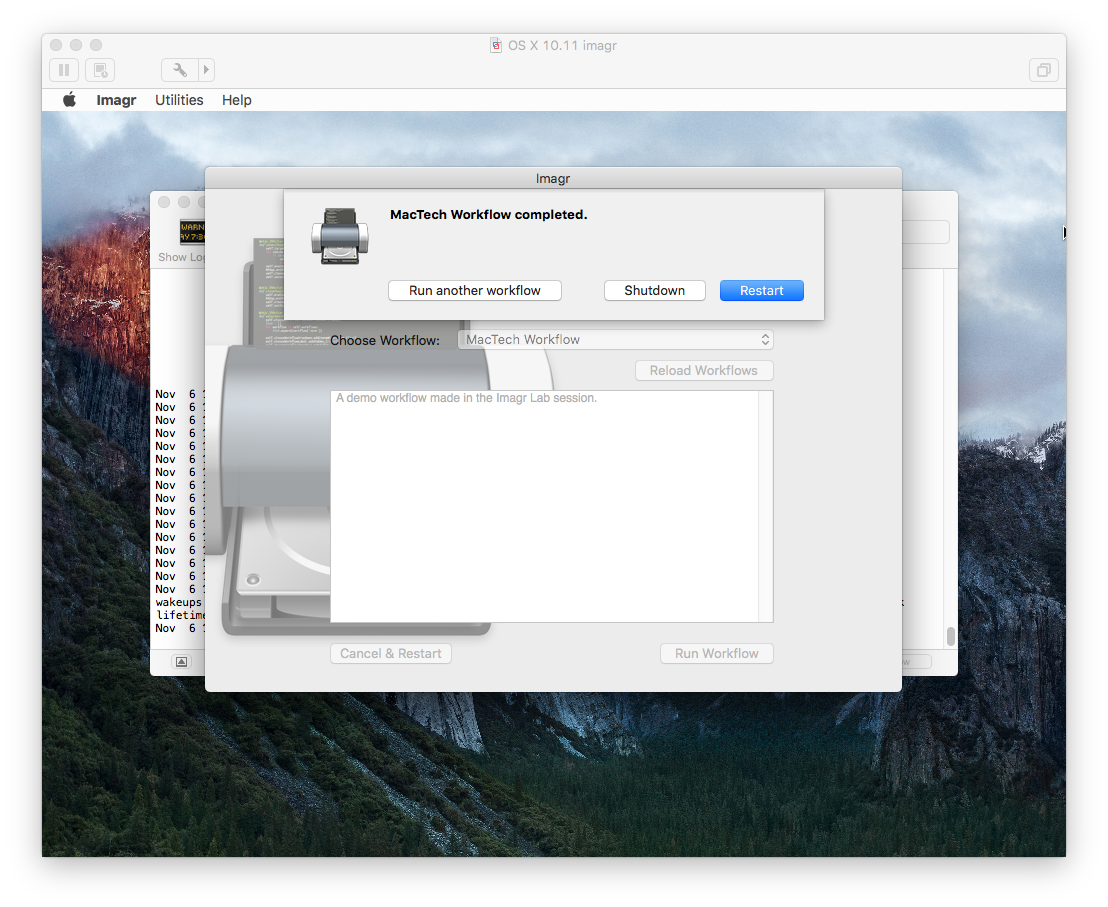
Task: Click the Reload Workflows button
Action: [x=703, y=370]
